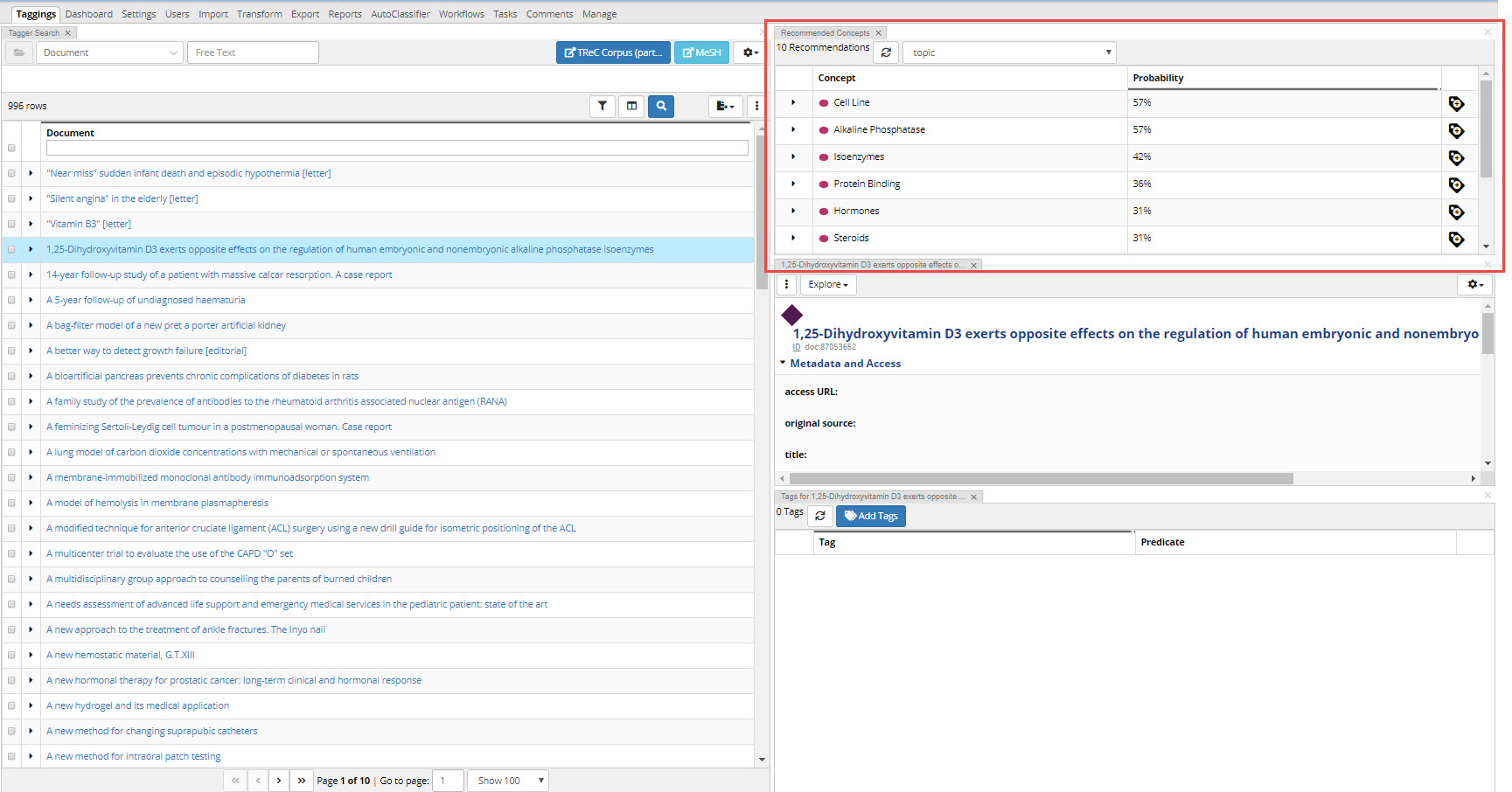Viewport: 1512px width, 792px height.
Task: Open the Explore dropdown menu
Action: pos(828,284)
